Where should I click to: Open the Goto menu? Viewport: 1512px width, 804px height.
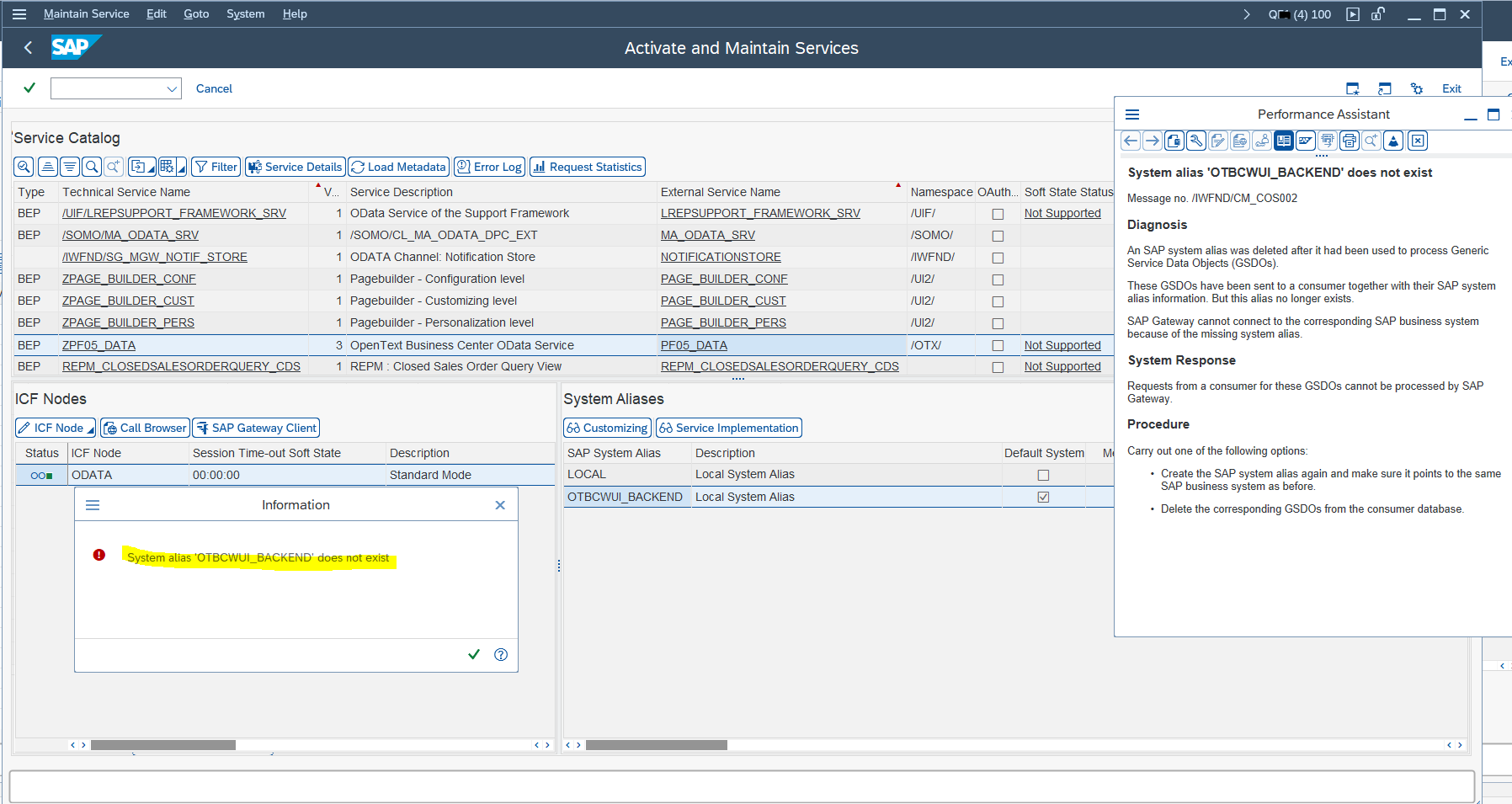tap(196, 14)
